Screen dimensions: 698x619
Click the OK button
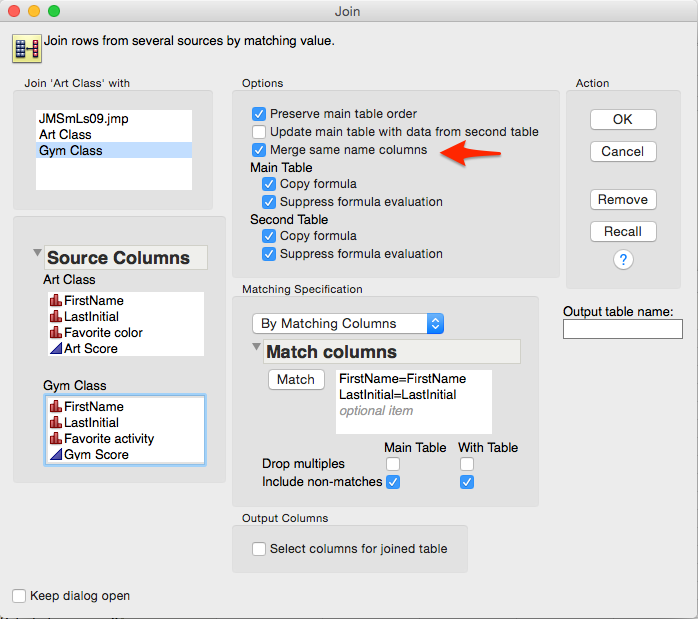tap(623, 119)
